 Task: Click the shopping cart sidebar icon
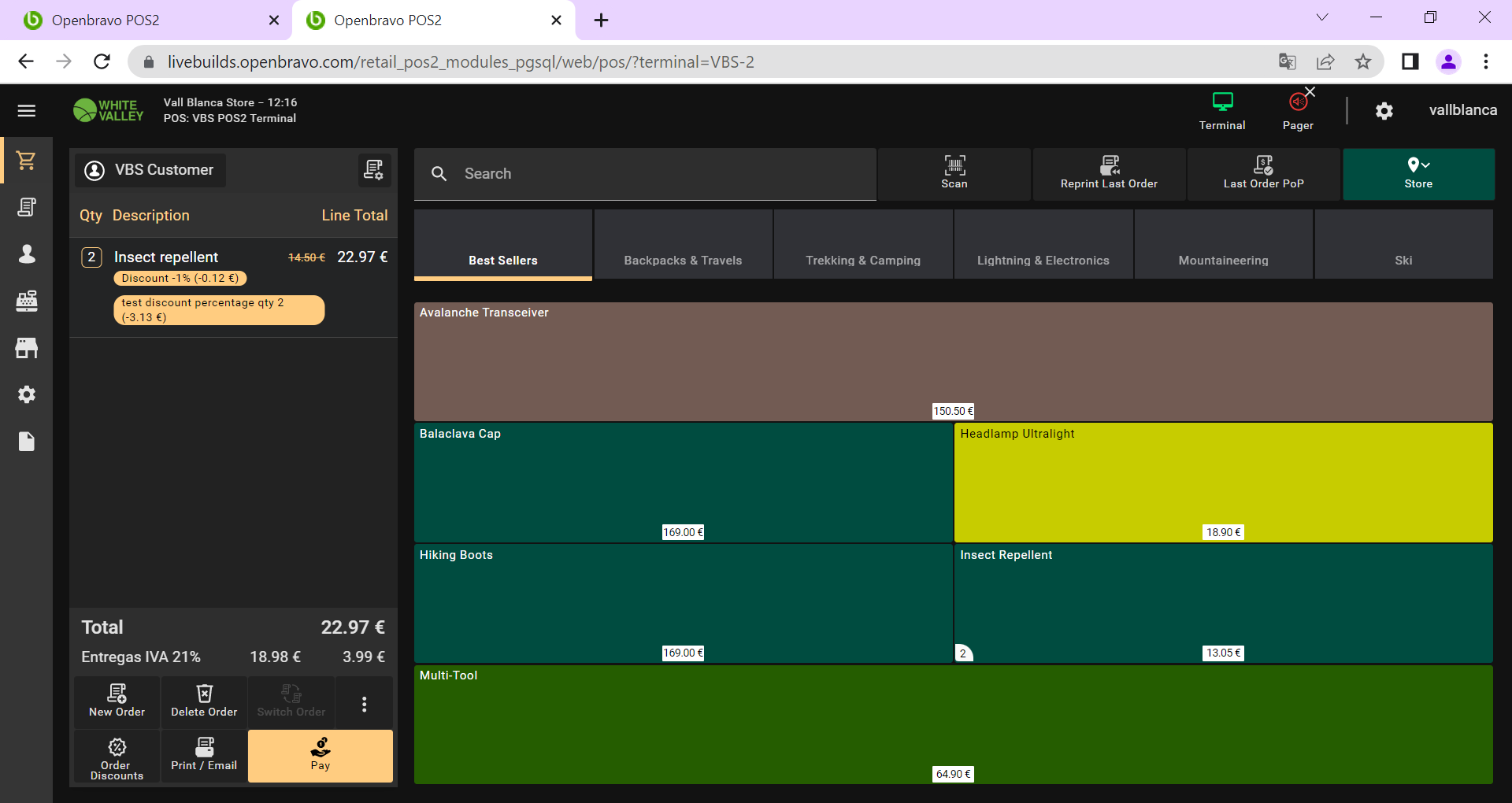pyautogui.click(x=26, y=161)
